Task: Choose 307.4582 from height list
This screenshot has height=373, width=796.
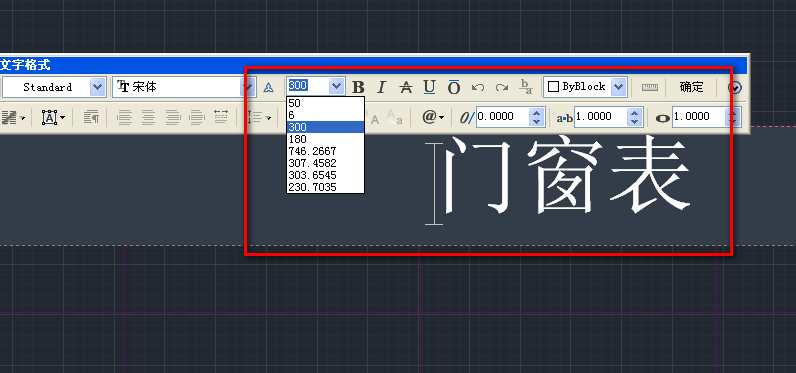Action: point(325,163)
